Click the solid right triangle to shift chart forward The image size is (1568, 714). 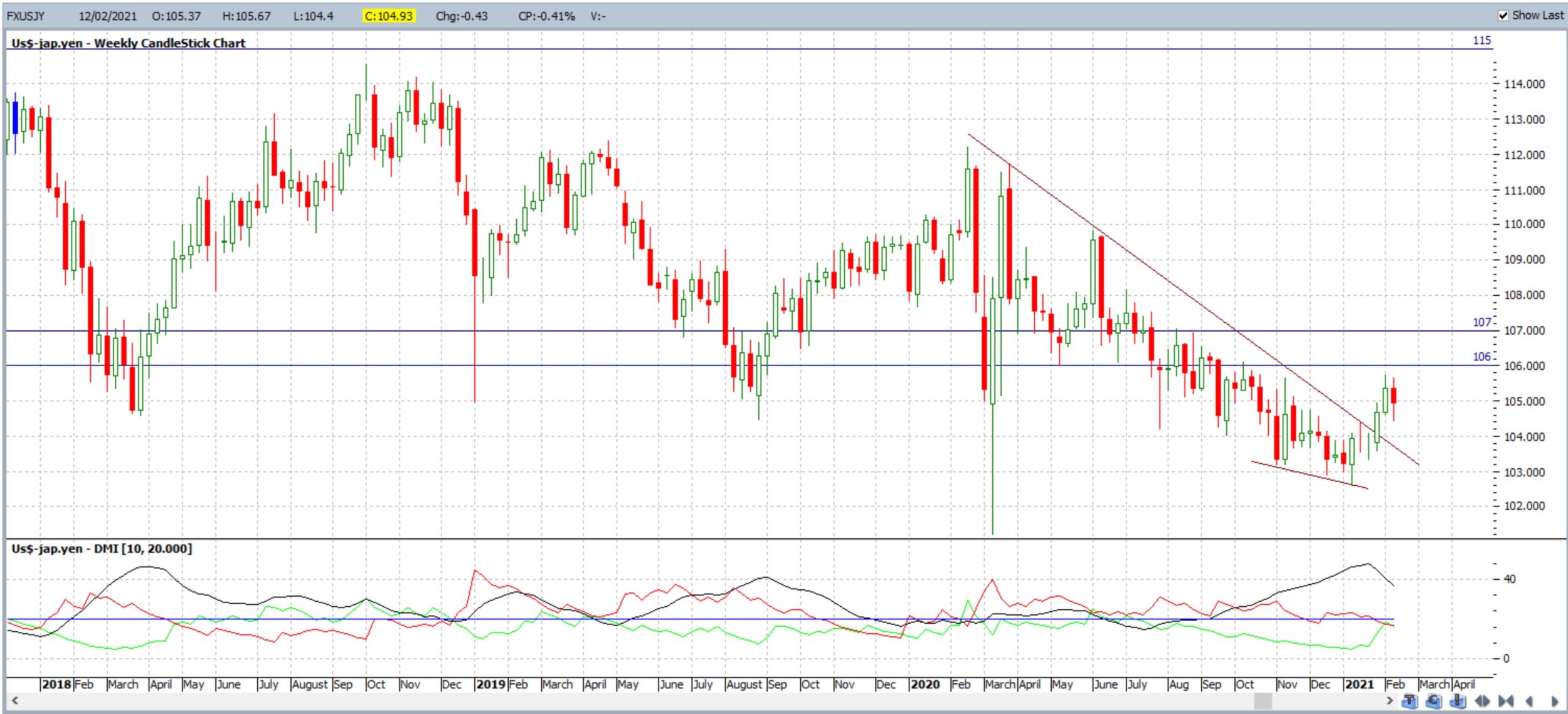point(1555,701)
